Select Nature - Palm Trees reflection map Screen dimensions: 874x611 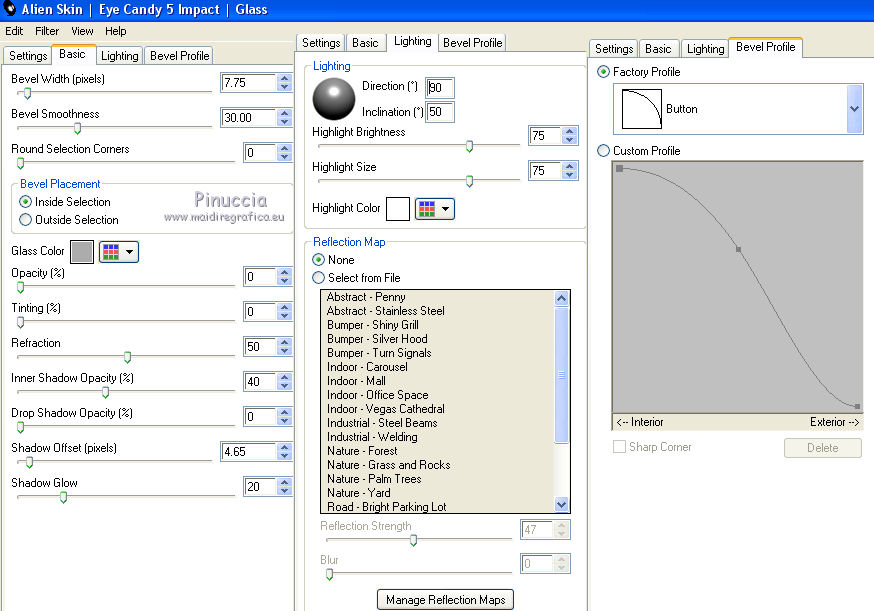tap(374, 479)
